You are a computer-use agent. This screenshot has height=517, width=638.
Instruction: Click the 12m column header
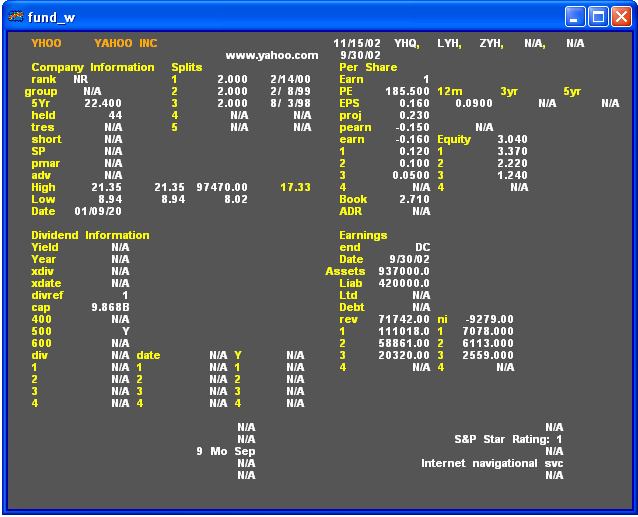[450, 92]
